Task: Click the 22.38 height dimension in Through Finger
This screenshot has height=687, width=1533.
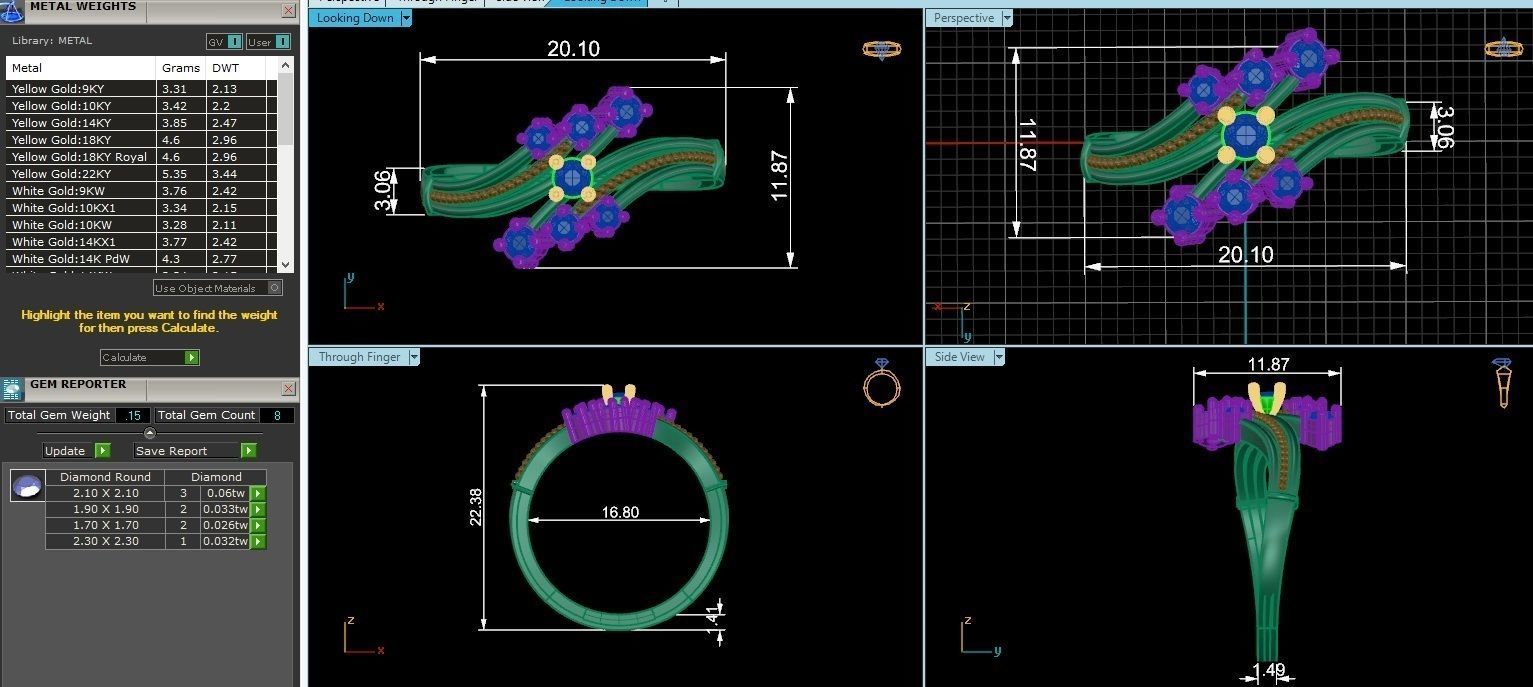Action: coord(476,507)
